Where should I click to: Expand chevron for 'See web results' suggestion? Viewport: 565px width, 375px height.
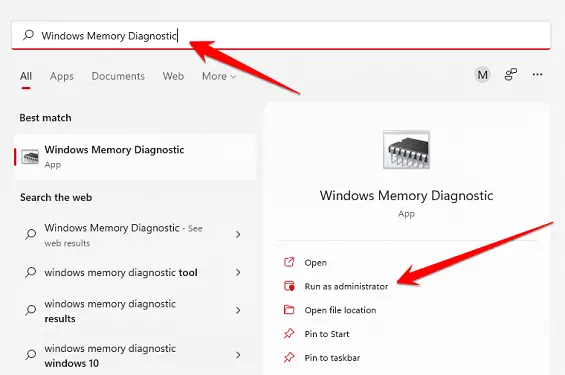[238, 235]
